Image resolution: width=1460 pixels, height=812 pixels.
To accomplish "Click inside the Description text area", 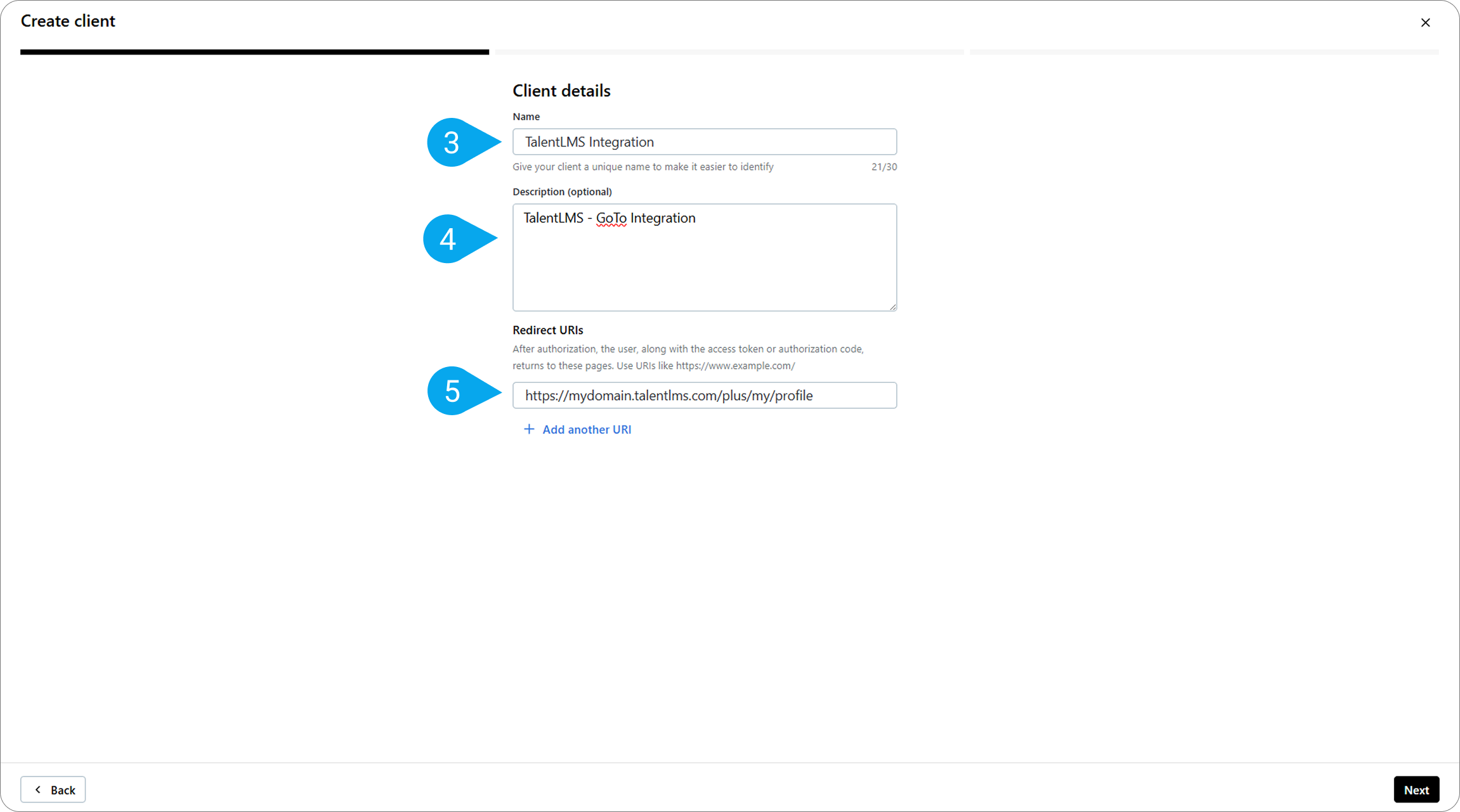I will (x=704, y=266).
